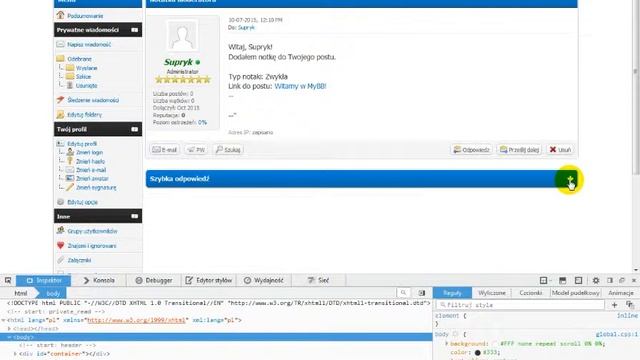The height and width of the screenshot is (360, 640).
Task: Click the Zmień avatar picture icon
Action: 70,178
